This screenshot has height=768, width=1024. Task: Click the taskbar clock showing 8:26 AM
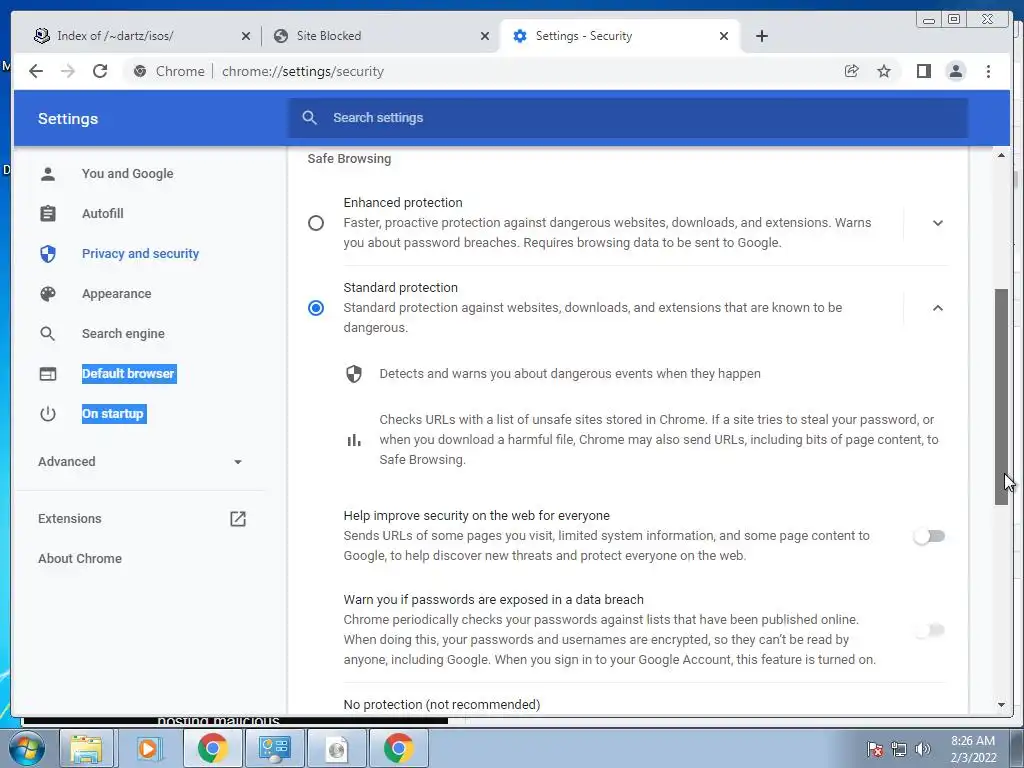point(973,749)
